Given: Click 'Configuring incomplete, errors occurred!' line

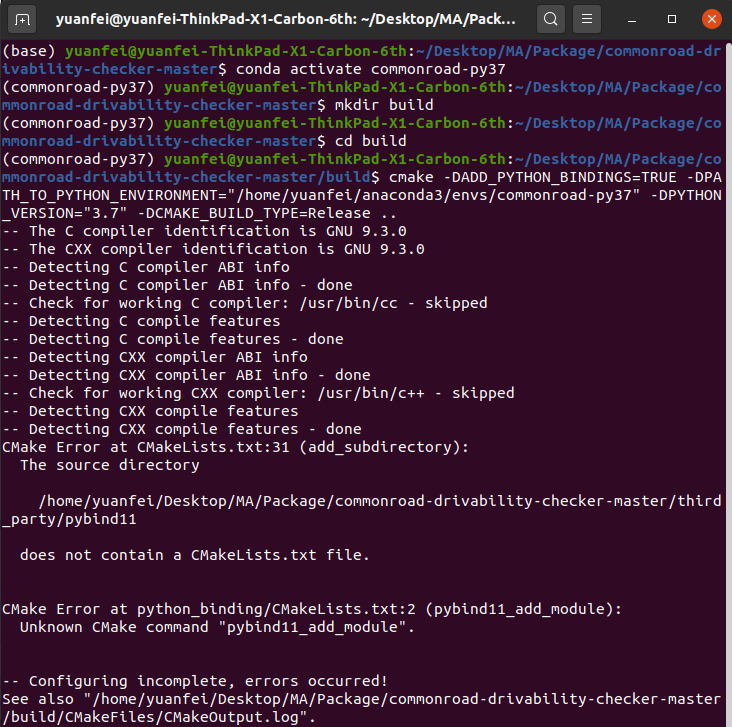Looking at the screenshot, I should [200, 680].
